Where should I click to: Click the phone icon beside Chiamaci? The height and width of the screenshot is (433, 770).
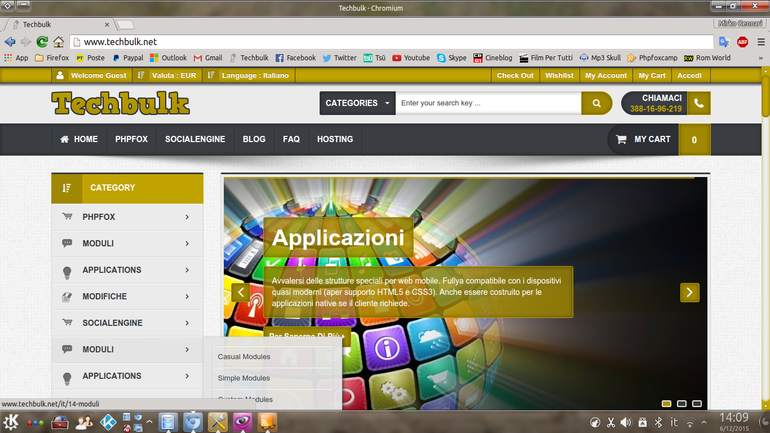click(699, 103)
